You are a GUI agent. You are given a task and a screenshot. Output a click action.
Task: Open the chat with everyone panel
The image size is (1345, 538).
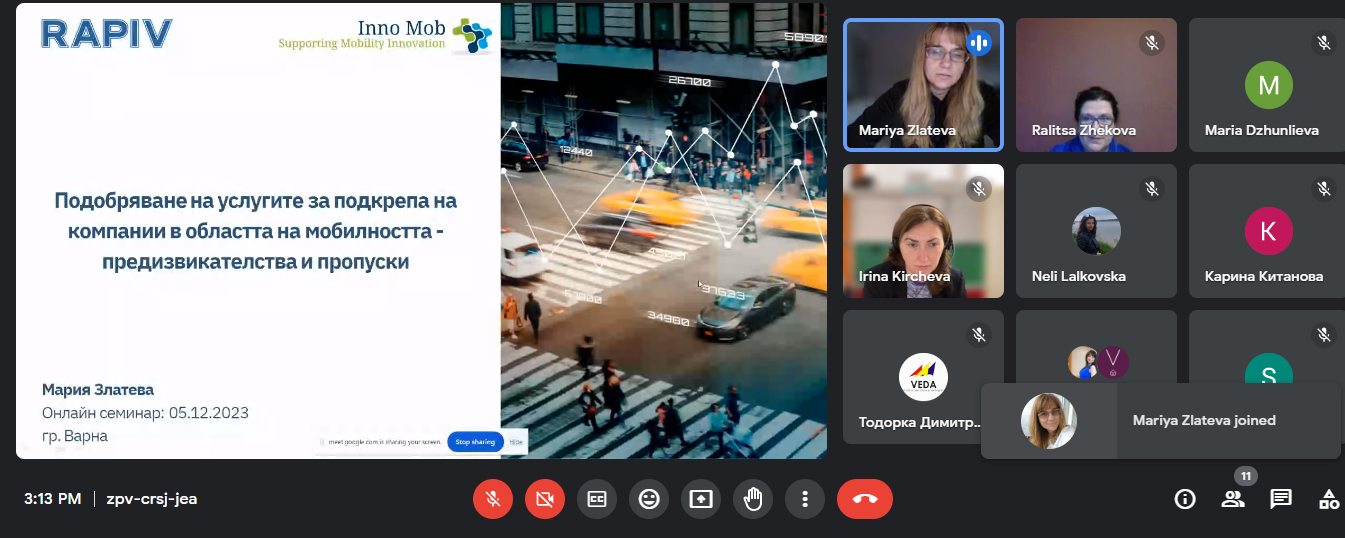click(1281, 499)
